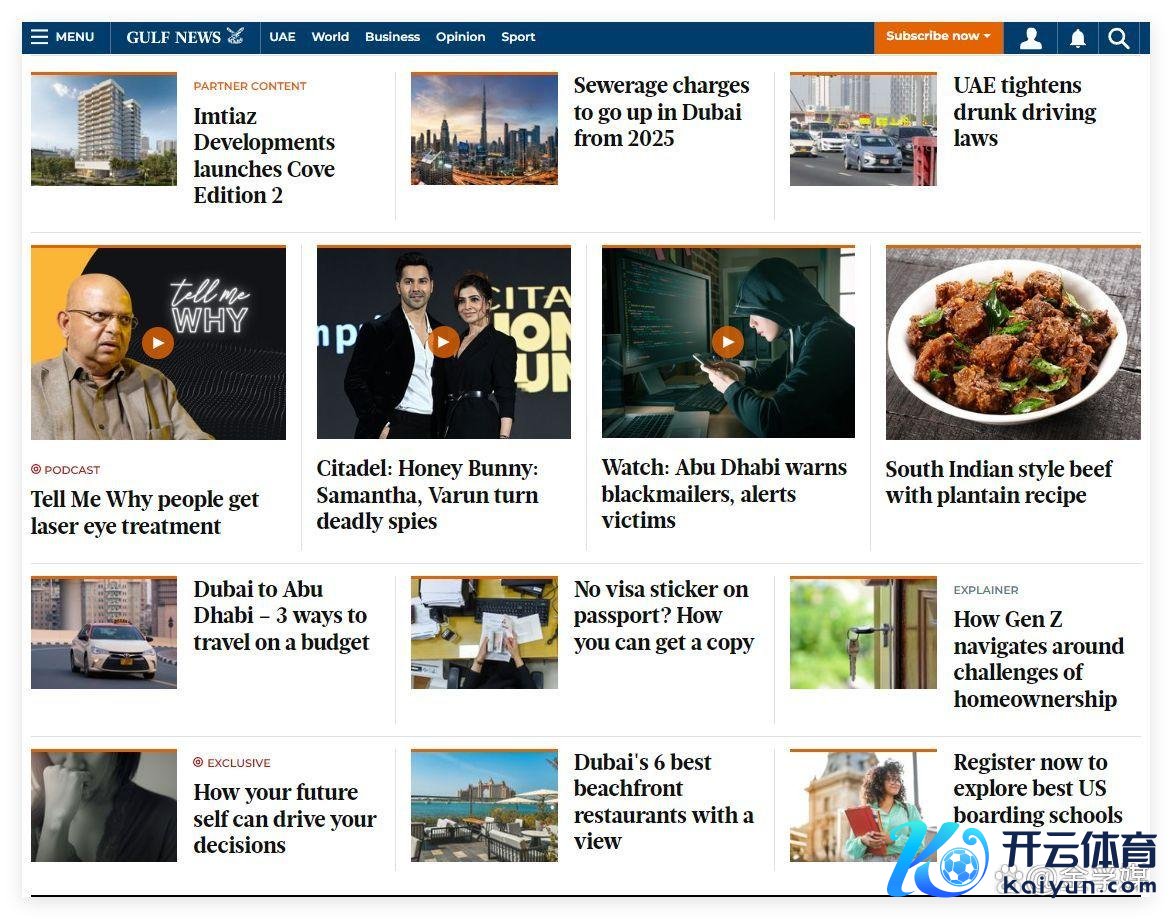
Task: Click the Gulf News logo
Action: pyautogui.click(x=184, y=37)
